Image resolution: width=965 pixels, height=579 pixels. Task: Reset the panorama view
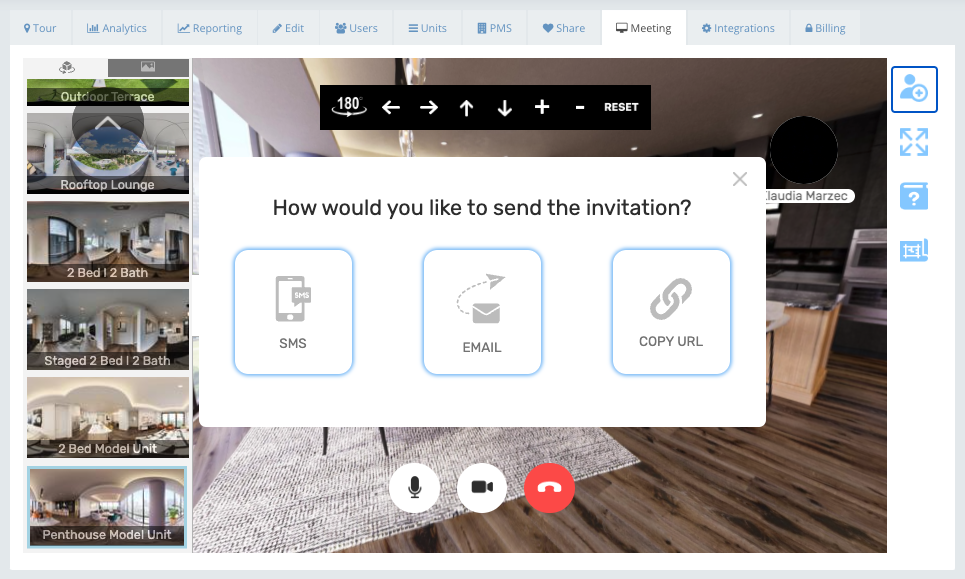click(x=621, y=107)
